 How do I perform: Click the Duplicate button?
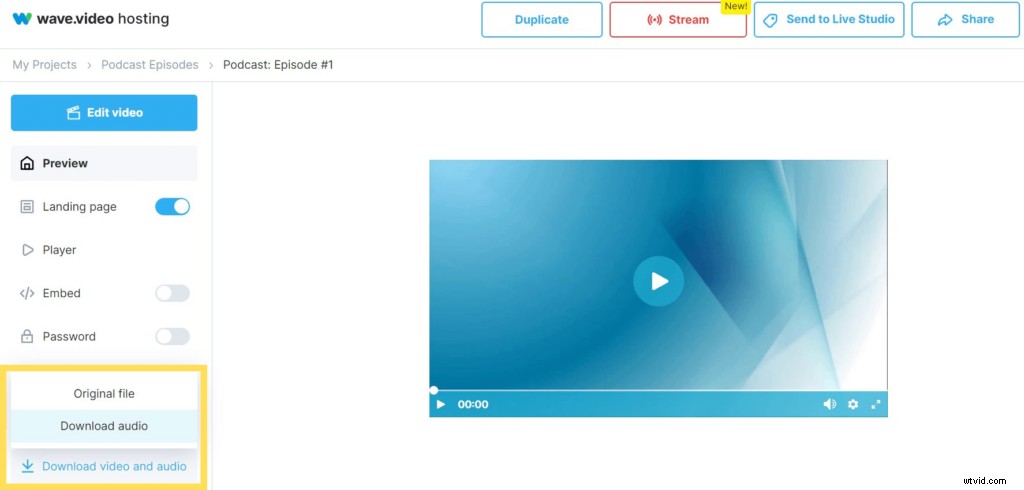(x=541, y=20)
